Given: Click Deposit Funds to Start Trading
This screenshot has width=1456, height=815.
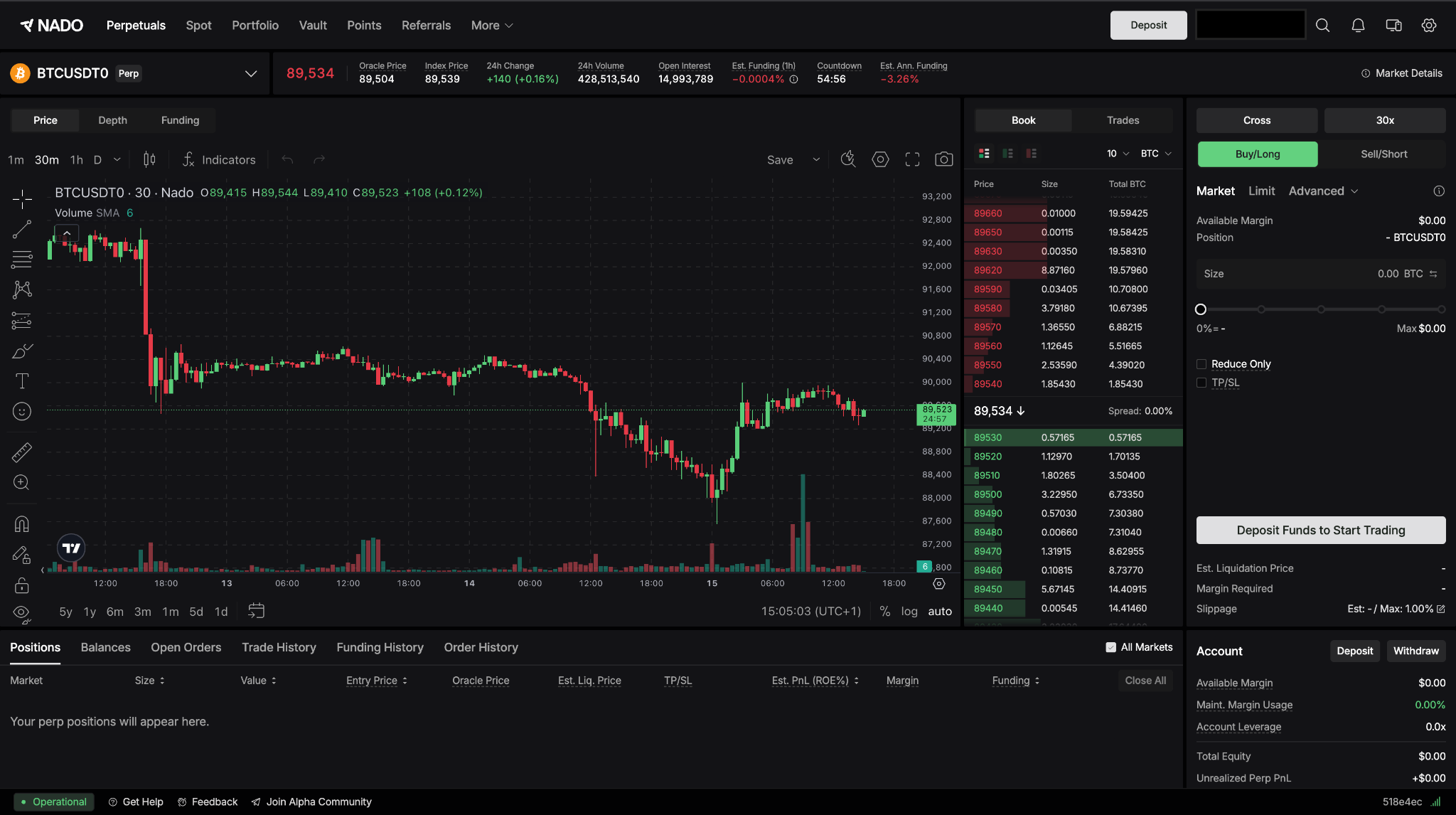Looking at the screenshot, I should click(x=1320, y=530).
